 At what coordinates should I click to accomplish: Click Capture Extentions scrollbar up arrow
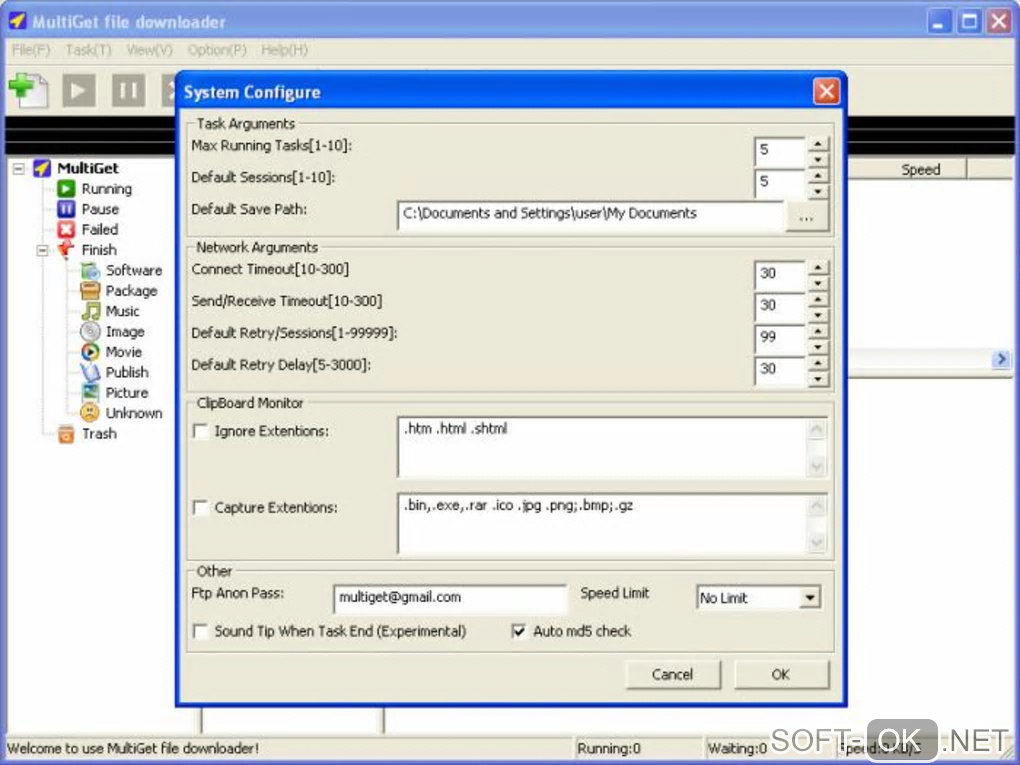(816, 505)
